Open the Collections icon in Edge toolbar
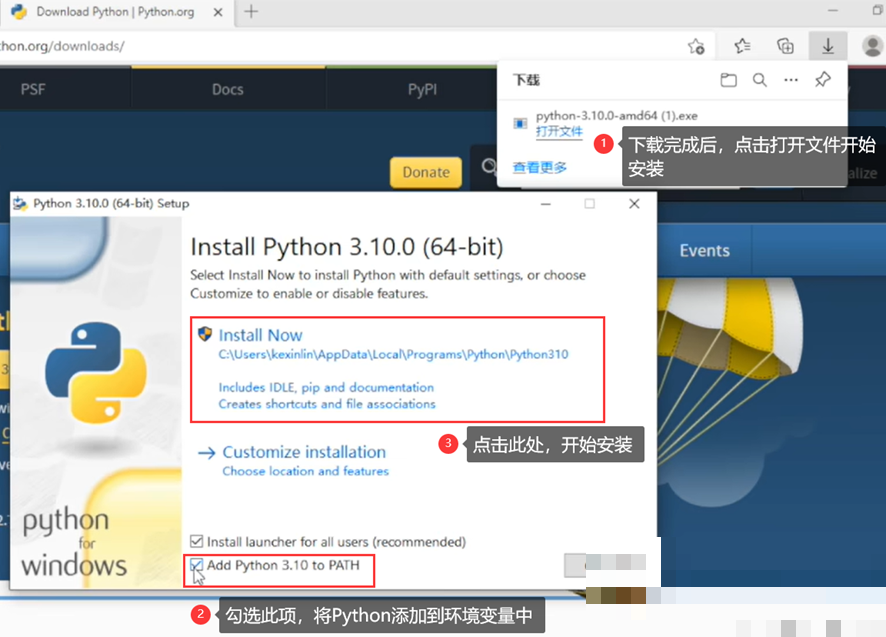 pyautogui.click(x=785, y=46)
